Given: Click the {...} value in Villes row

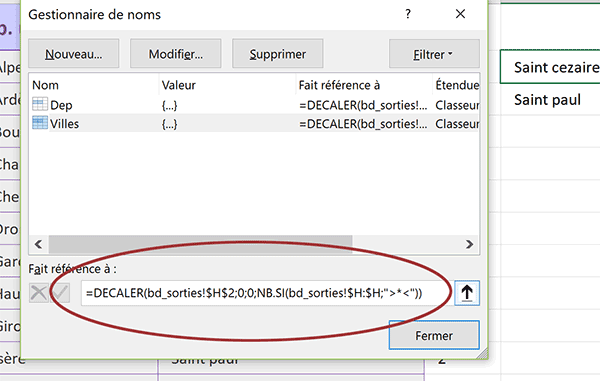Looking at the screenshot, I should pyautogui.click(x=170, y=124).
